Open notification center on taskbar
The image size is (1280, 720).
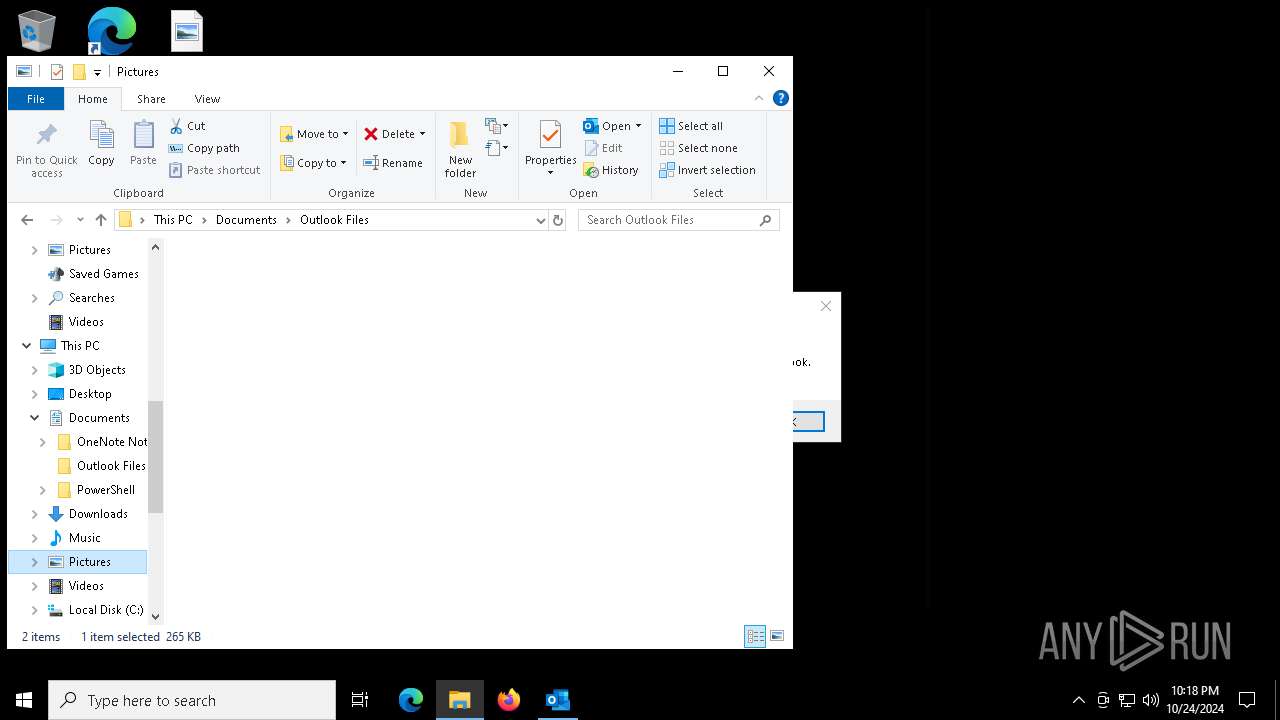(x=1247, y=700)
